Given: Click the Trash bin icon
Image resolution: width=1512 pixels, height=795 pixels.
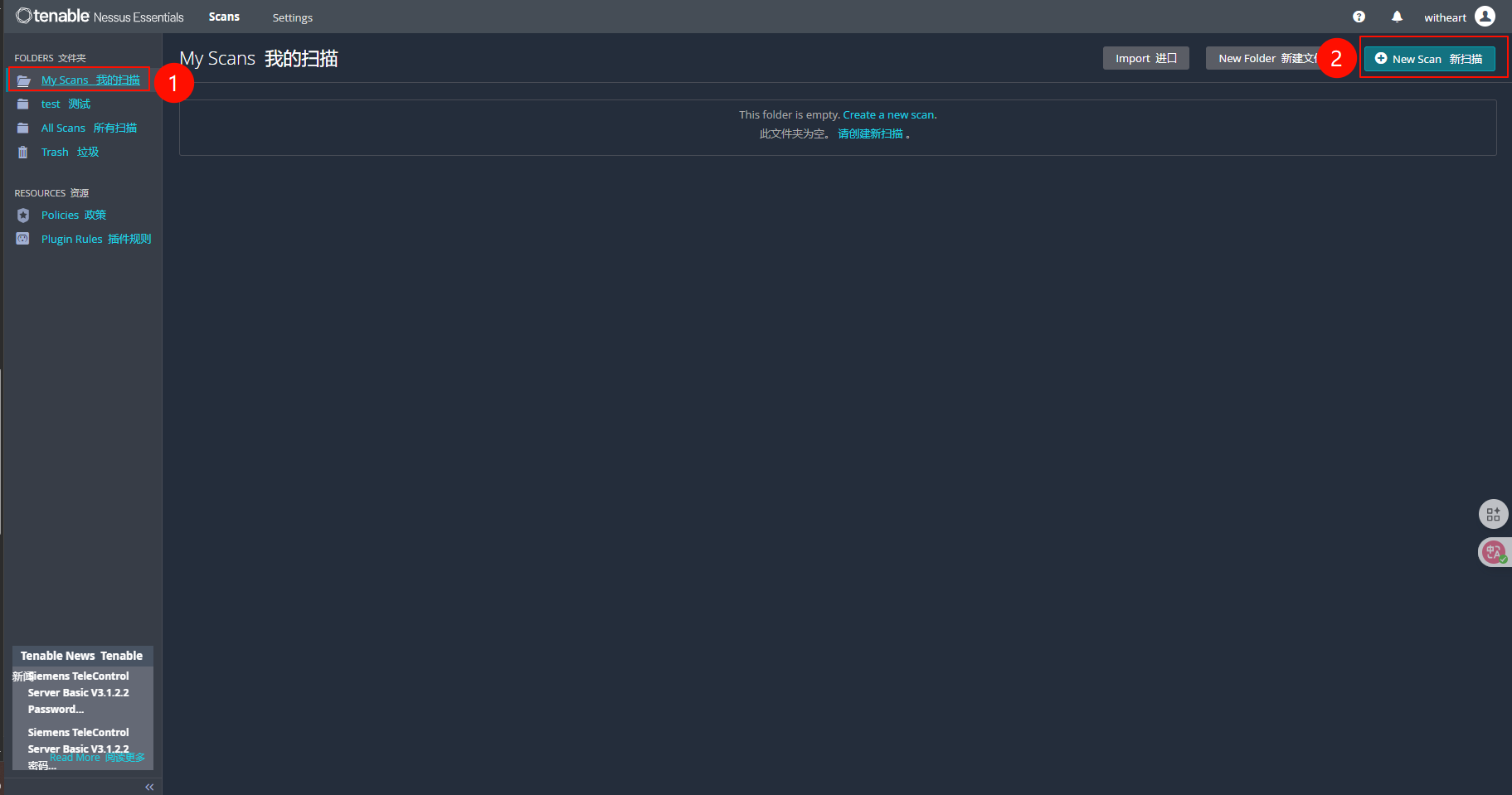Looking at the screenshot, I should [23, 153].
